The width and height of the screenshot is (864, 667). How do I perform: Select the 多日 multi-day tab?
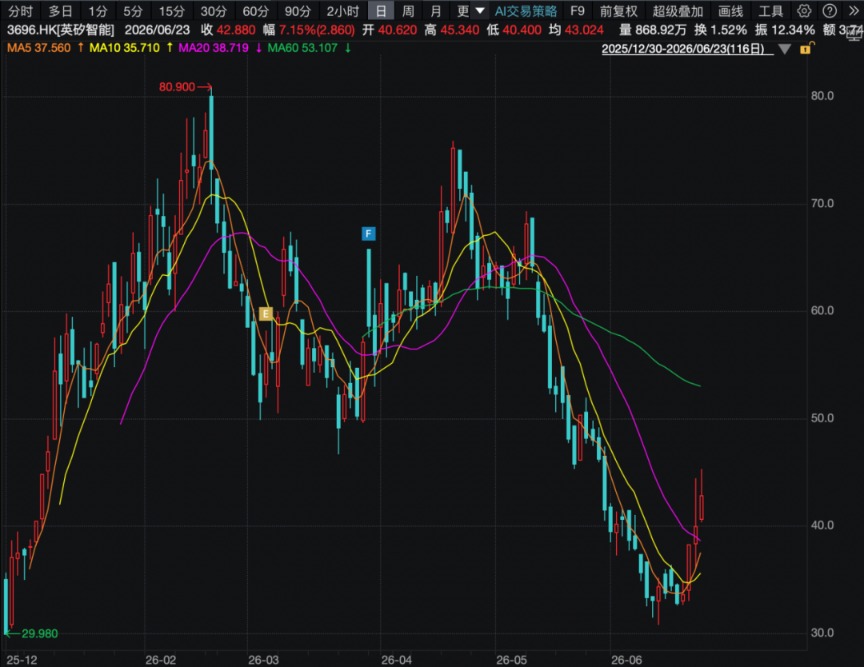(x=61, y=11)
